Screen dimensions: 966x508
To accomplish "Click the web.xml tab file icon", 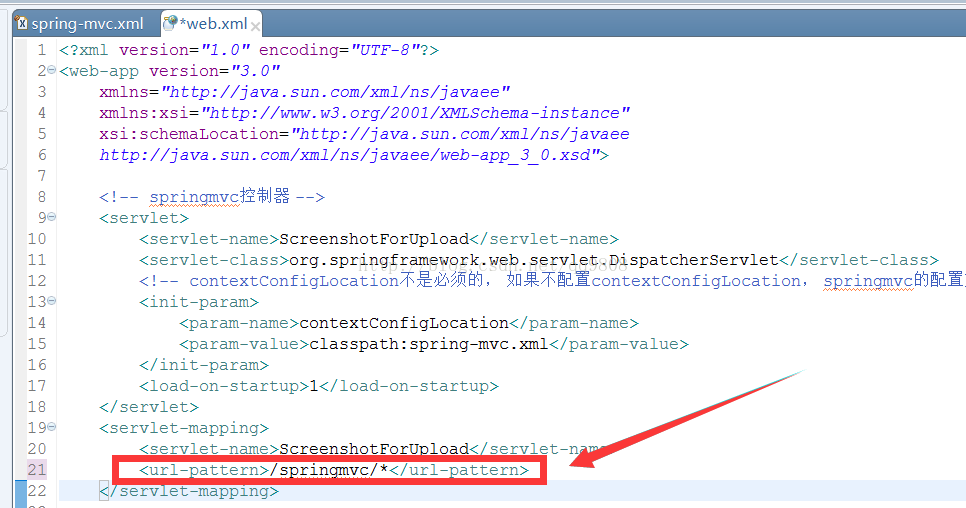I will [171, 23].
